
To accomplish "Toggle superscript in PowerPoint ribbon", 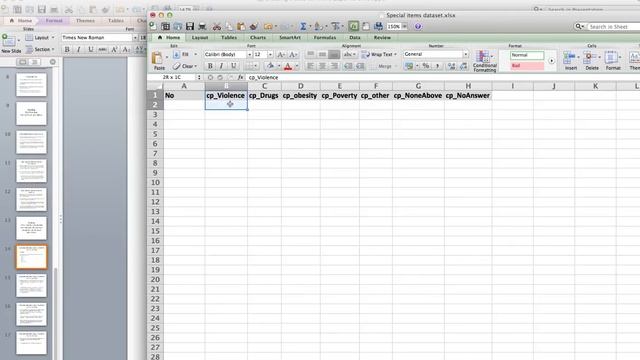I will 114,49.
